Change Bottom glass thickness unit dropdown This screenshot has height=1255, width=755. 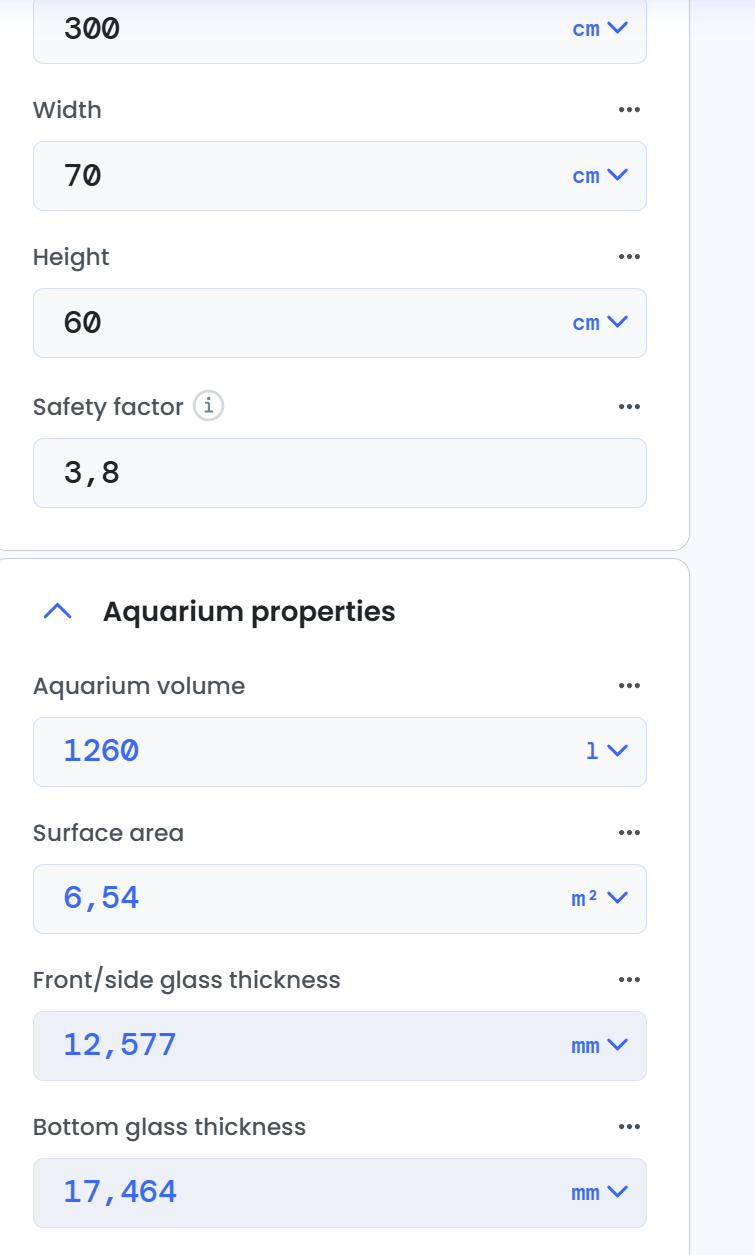(x=600, y=1193)
